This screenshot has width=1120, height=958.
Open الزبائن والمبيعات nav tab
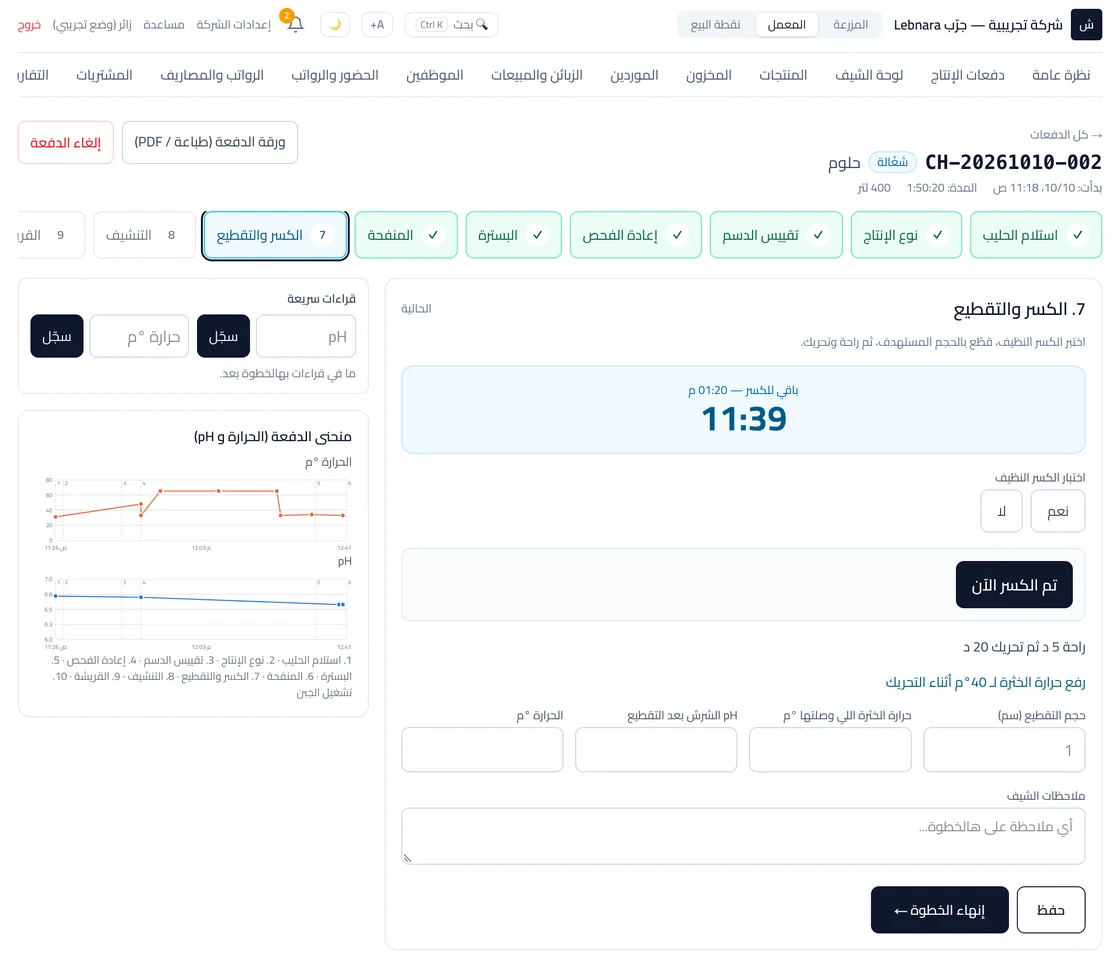pos(536,75)
